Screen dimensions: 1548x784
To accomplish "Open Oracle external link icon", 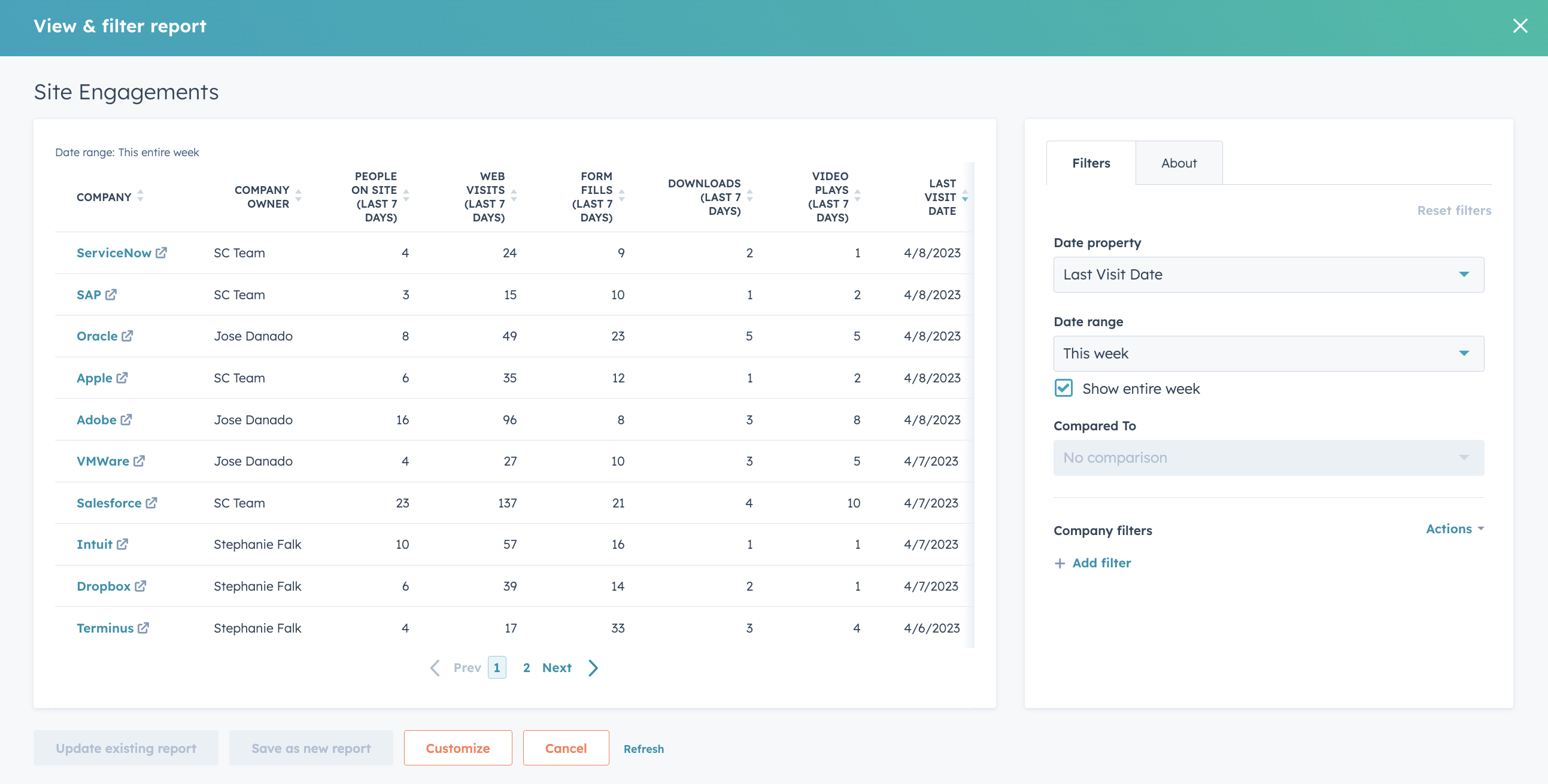I will point(127,336).
